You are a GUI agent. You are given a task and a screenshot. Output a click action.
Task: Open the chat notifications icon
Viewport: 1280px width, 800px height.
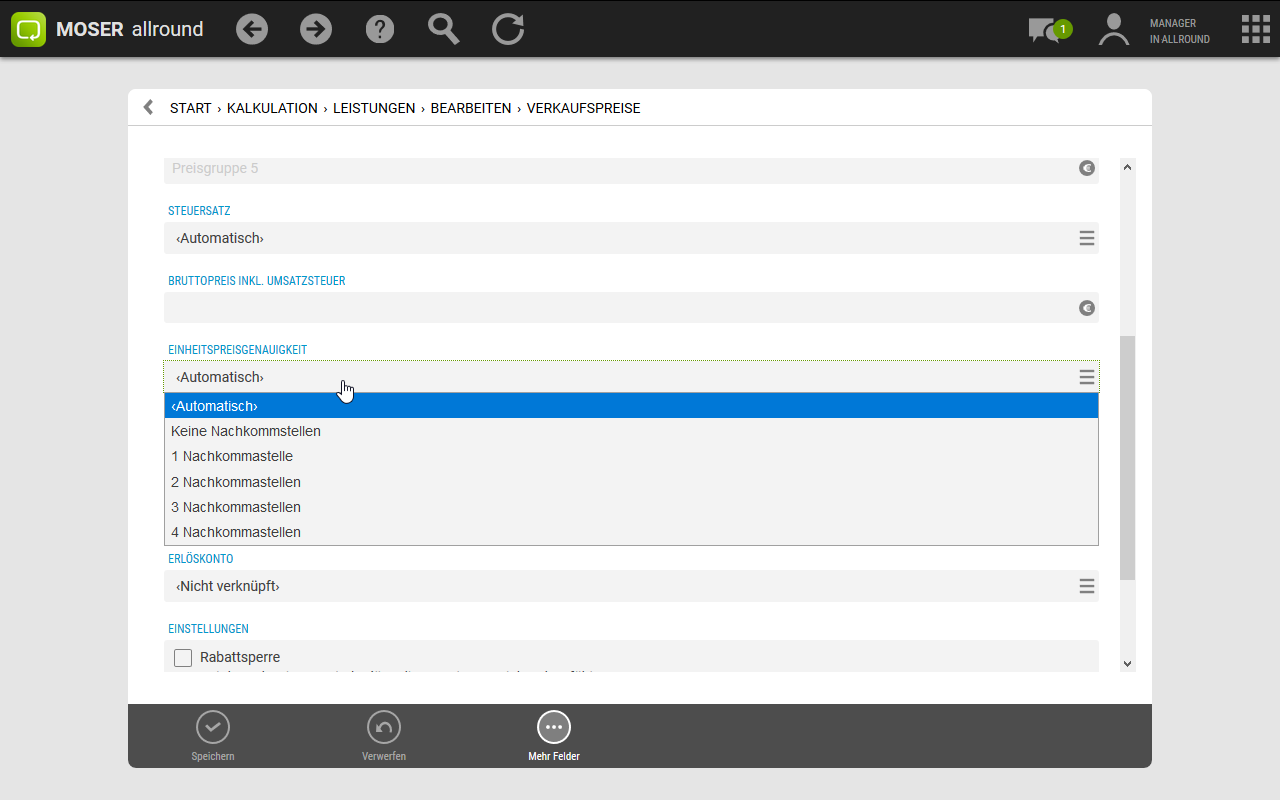click(x=1046, y=30)
